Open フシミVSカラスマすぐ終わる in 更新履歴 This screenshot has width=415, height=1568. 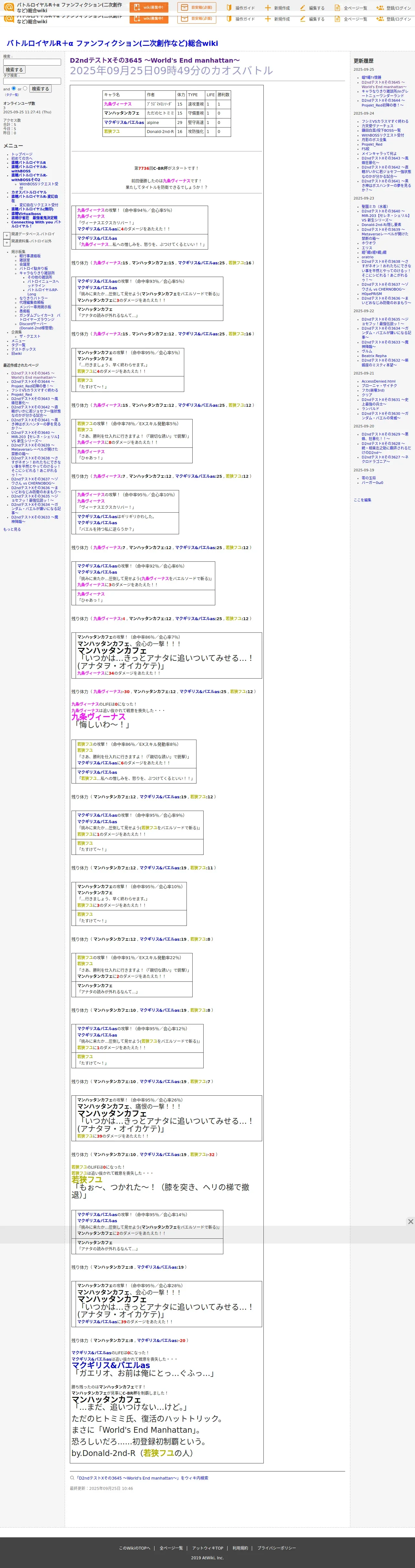(x=385, y=121)
